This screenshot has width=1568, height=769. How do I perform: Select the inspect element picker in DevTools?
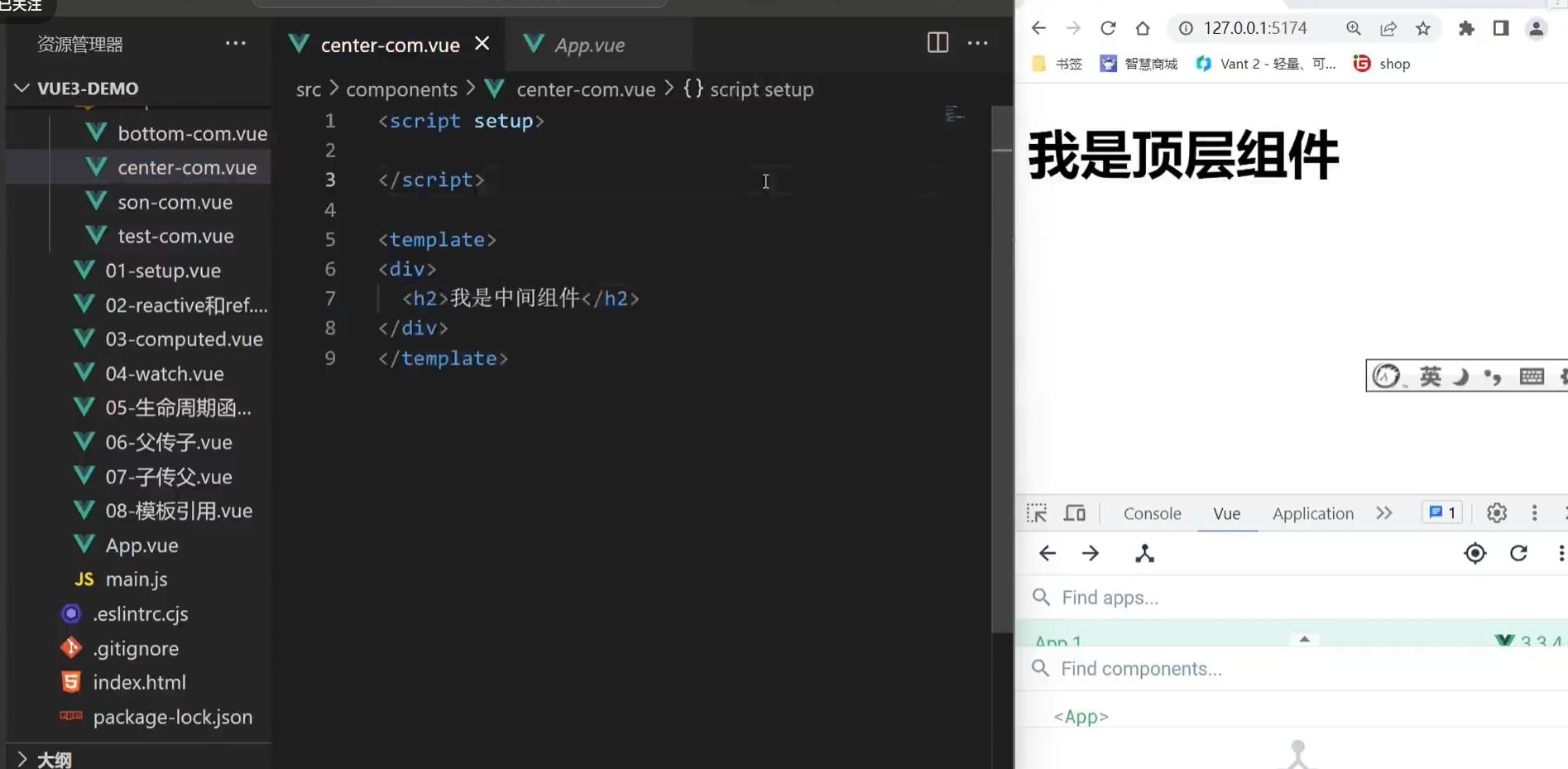[1036, 512]
